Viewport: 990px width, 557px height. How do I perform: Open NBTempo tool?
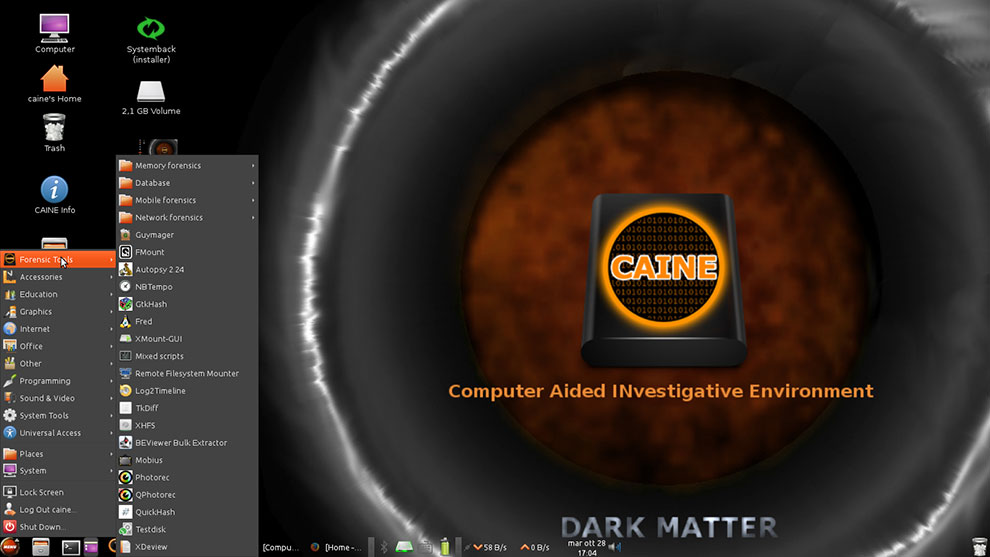pyautogui.click(x=187, y=287)
